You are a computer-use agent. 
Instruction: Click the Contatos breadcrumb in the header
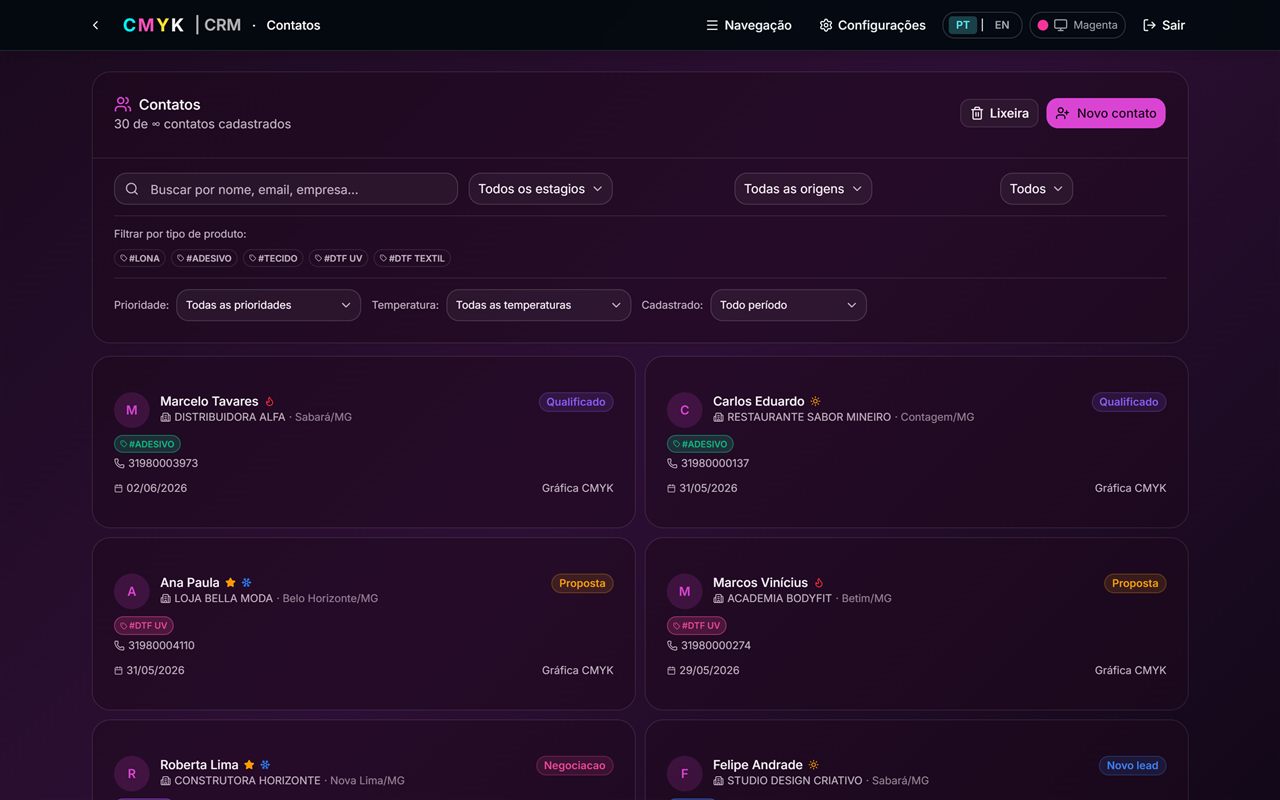pyautogui.click(x=293, y=25)
